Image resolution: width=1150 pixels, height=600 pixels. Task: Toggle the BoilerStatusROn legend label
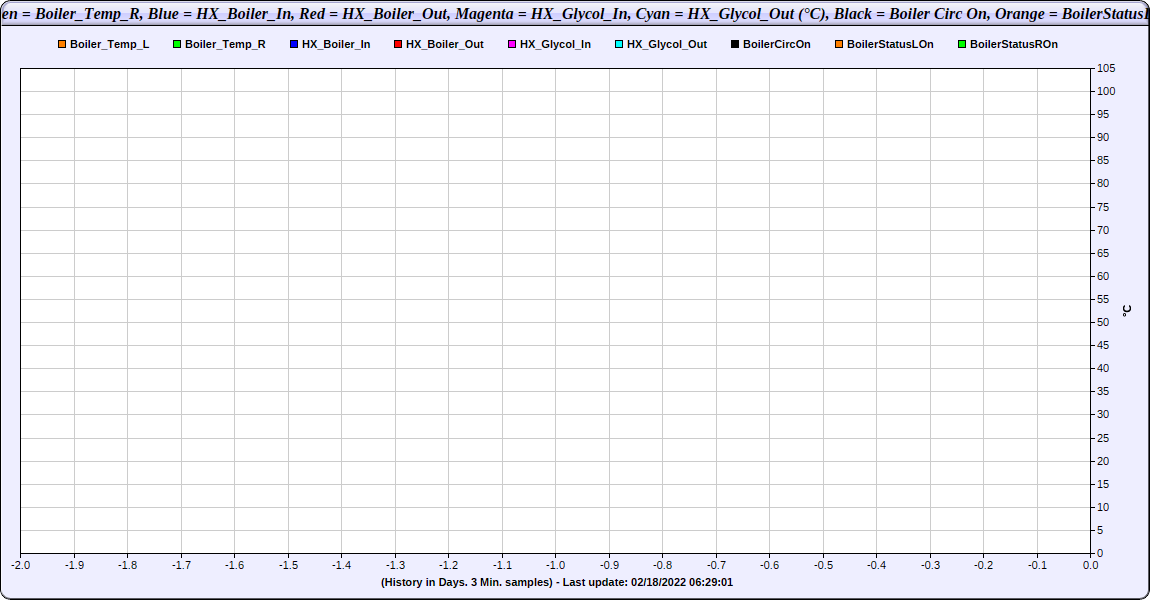tap(1014, 44)
